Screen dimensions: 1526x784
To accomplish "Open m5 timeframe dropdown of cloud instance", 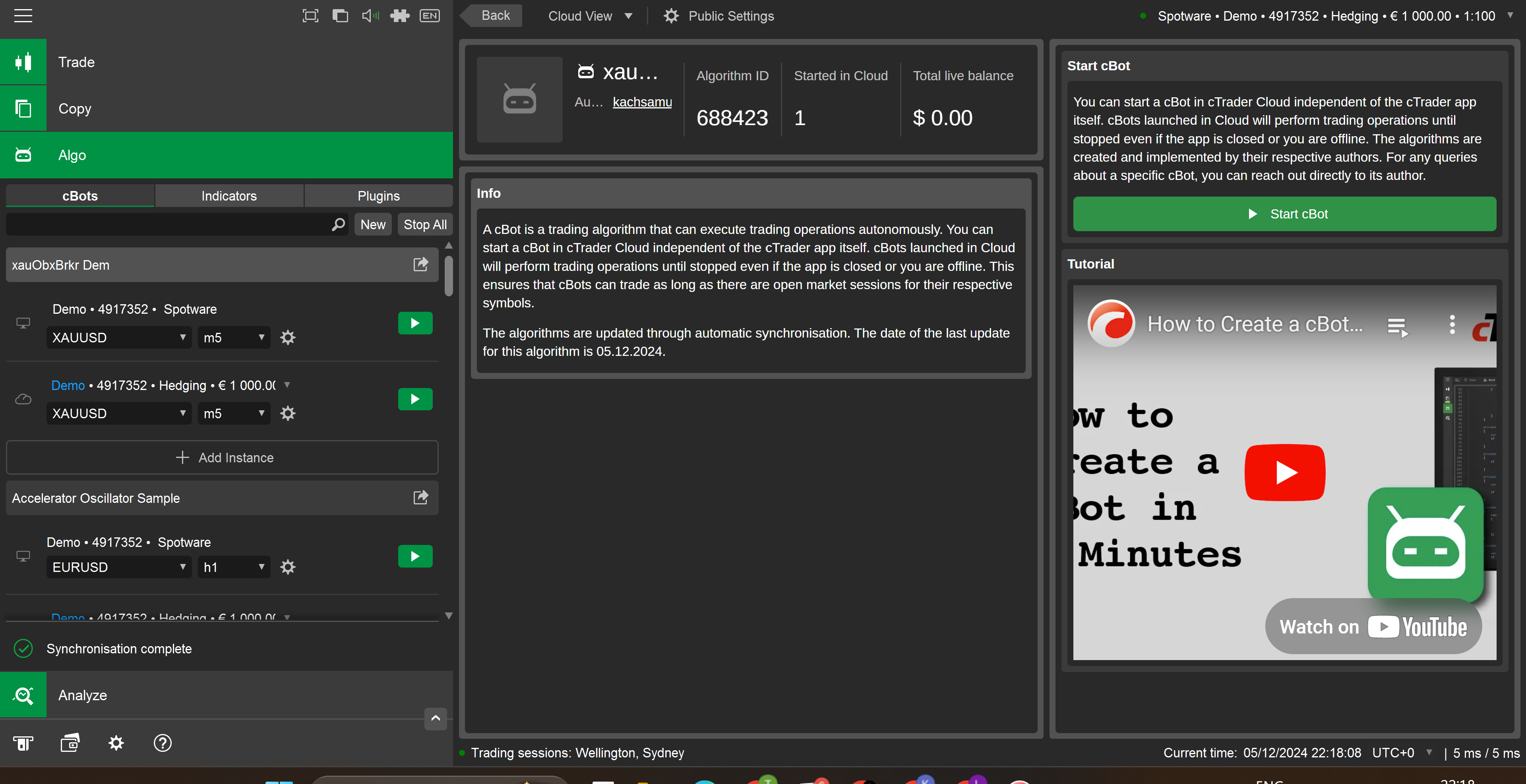I will click(234, 413).
